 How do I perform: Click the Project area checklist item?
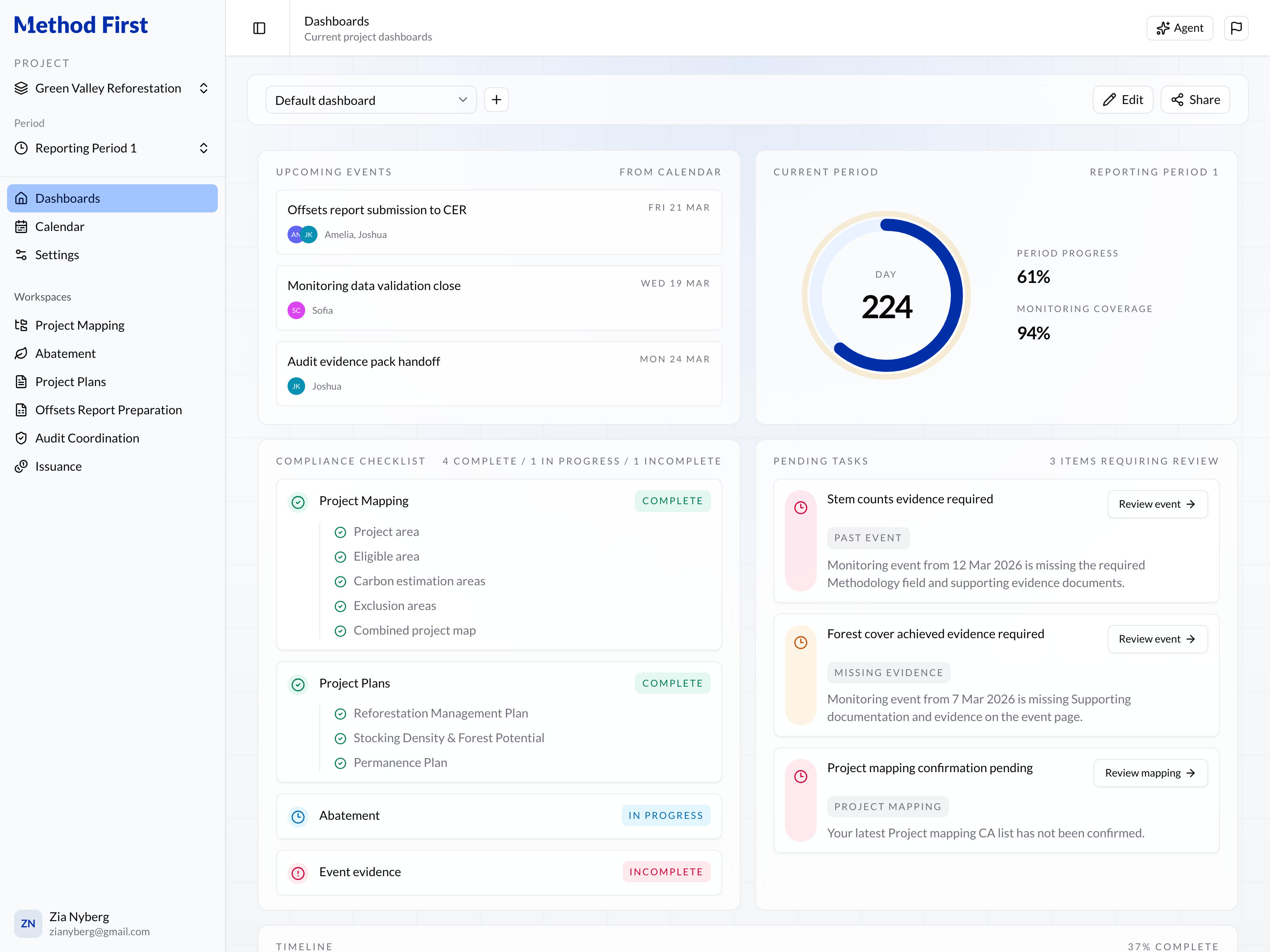coord(377,532)
